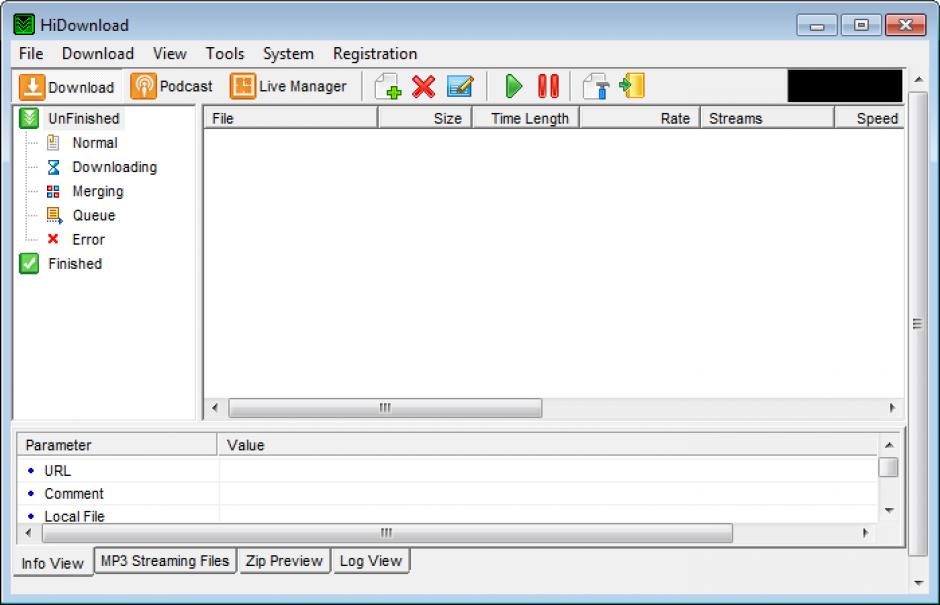Click the green start download arrow

[x=513, y=86]
